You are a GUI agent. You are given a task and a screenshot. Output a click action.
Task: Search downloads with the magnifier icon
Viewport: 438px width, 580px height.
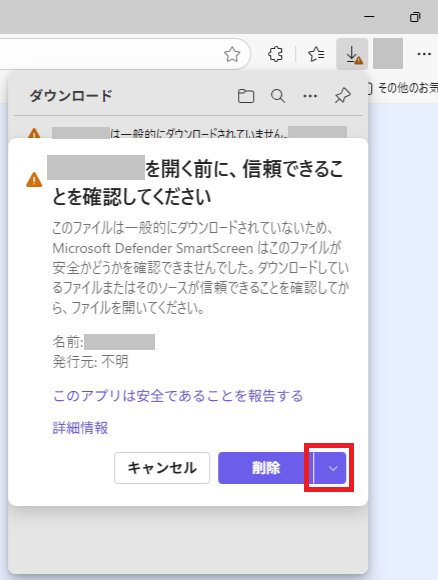pyautogui.click(x=278, y=96)
